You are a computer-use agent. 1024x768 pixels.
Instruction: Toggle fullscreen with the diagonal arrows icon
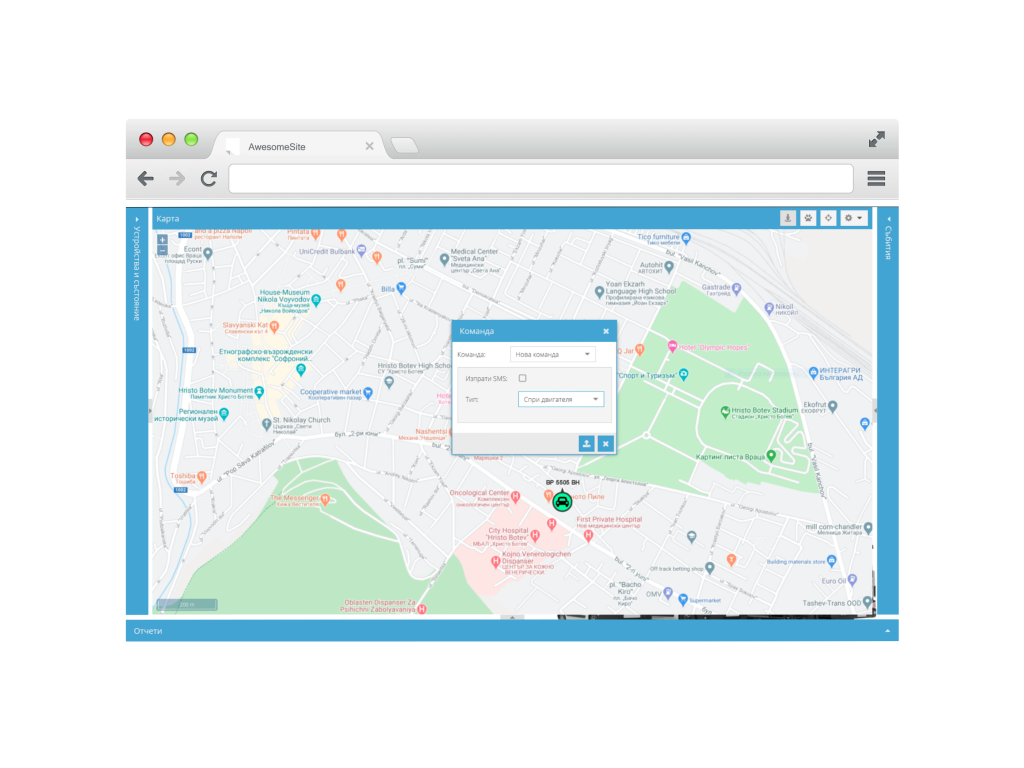click(x=876, y=139)
